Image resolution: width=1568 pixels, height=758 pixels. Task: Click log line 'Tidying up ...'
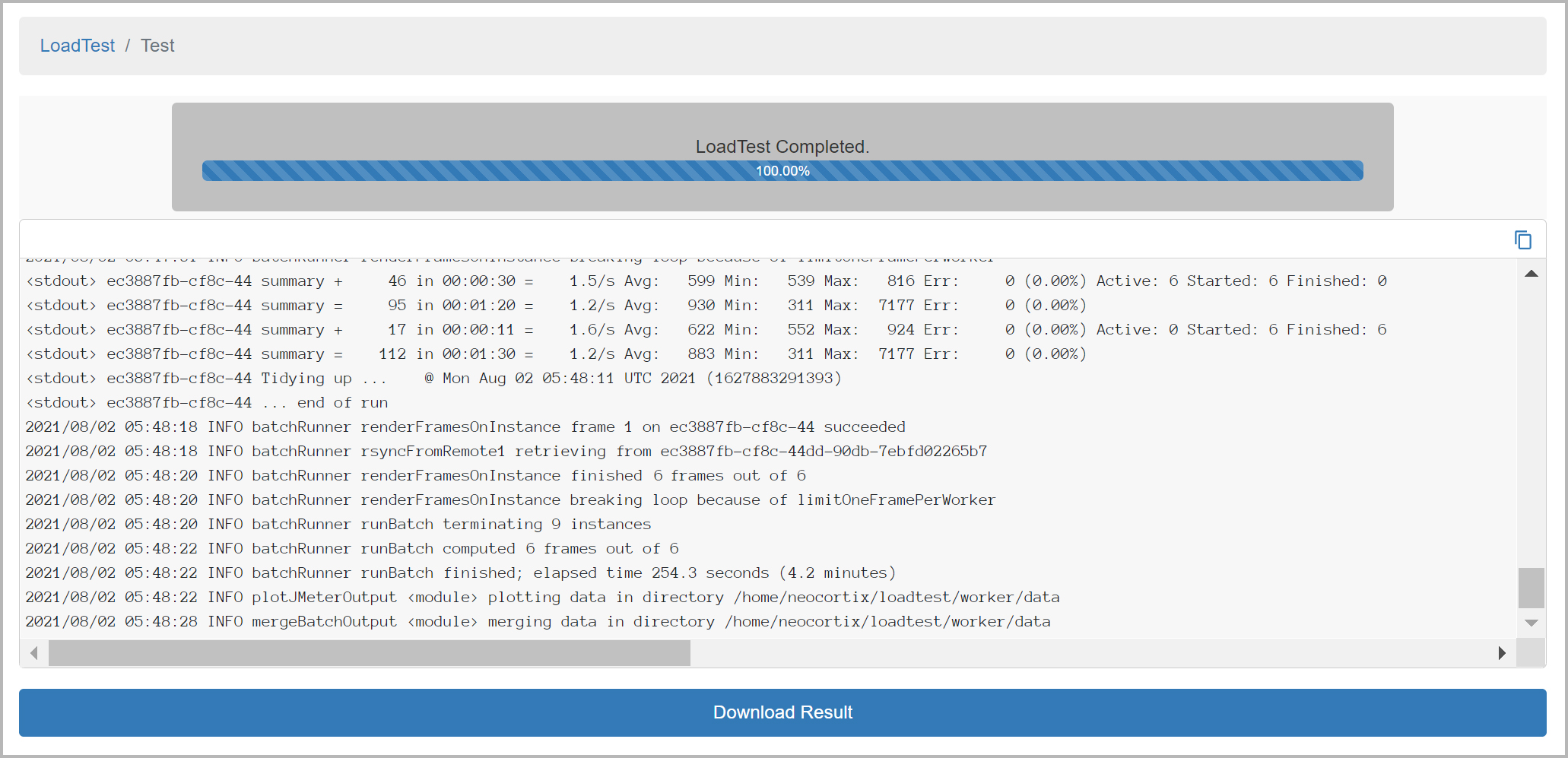(x=434, y=378)
